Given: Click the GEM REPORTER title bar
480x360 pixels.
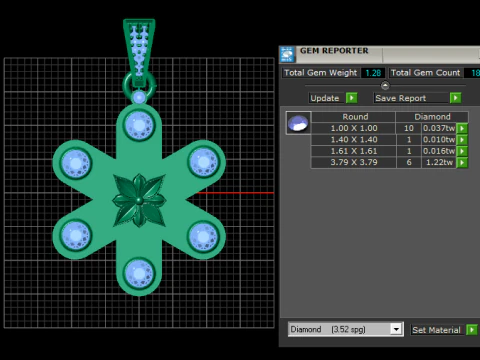Looking at the screenshot, I should pyautogui.click(x=379, y=54).
